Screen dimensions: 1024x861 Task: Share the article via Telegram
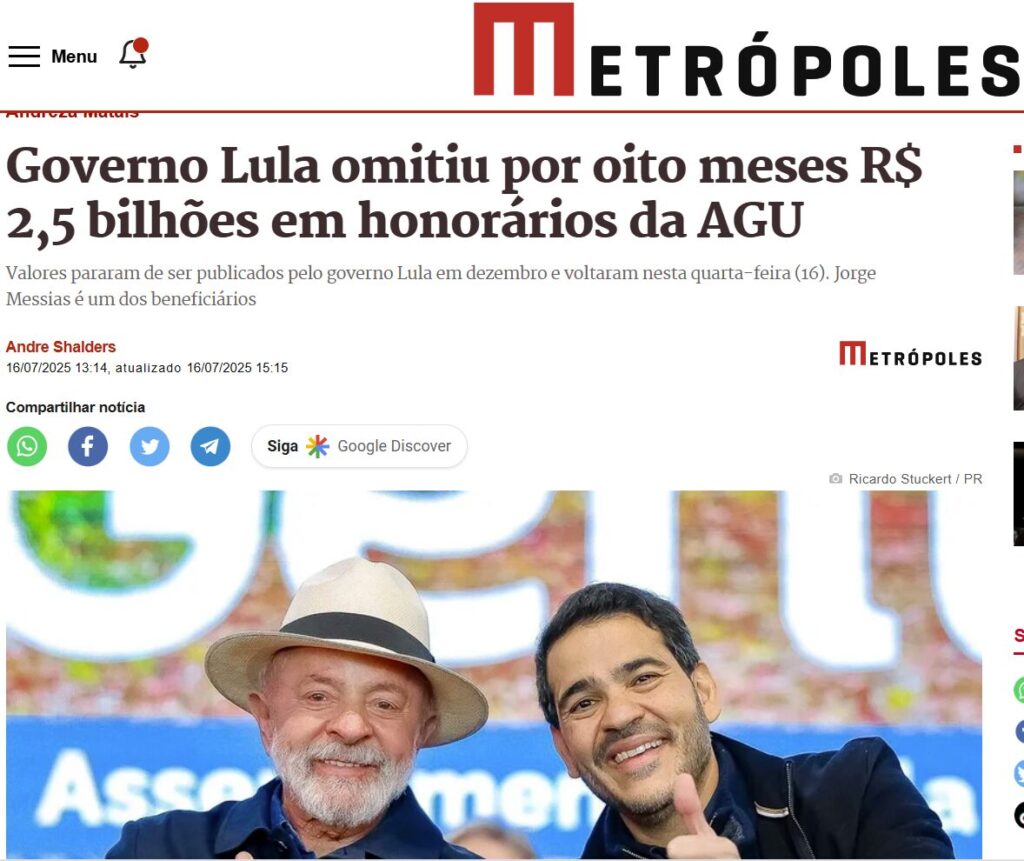point(210,446)
